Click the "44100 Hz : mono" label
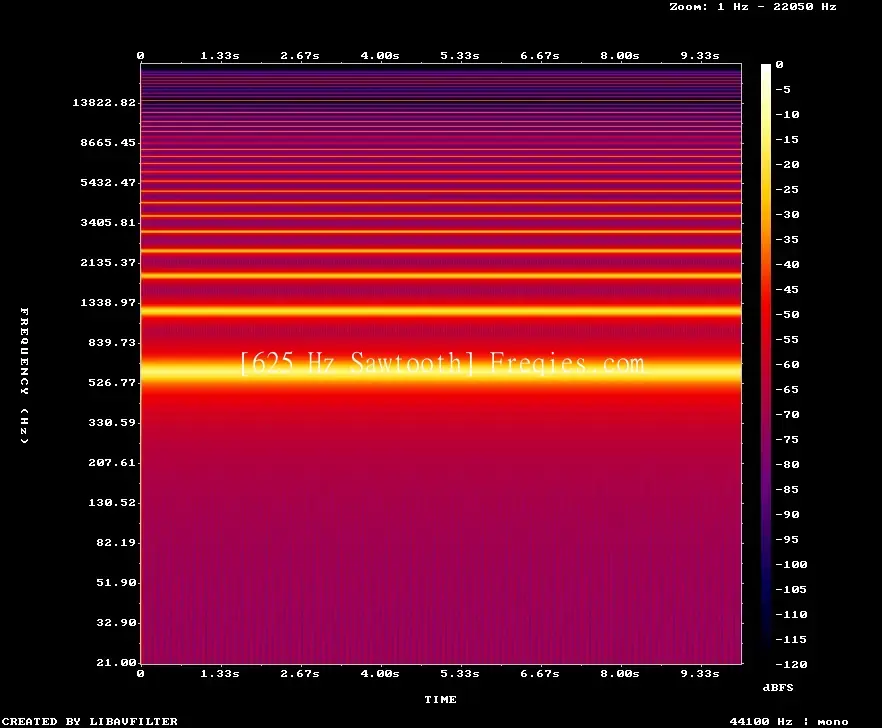Screen dimensions: 882x728 [789, 722]
